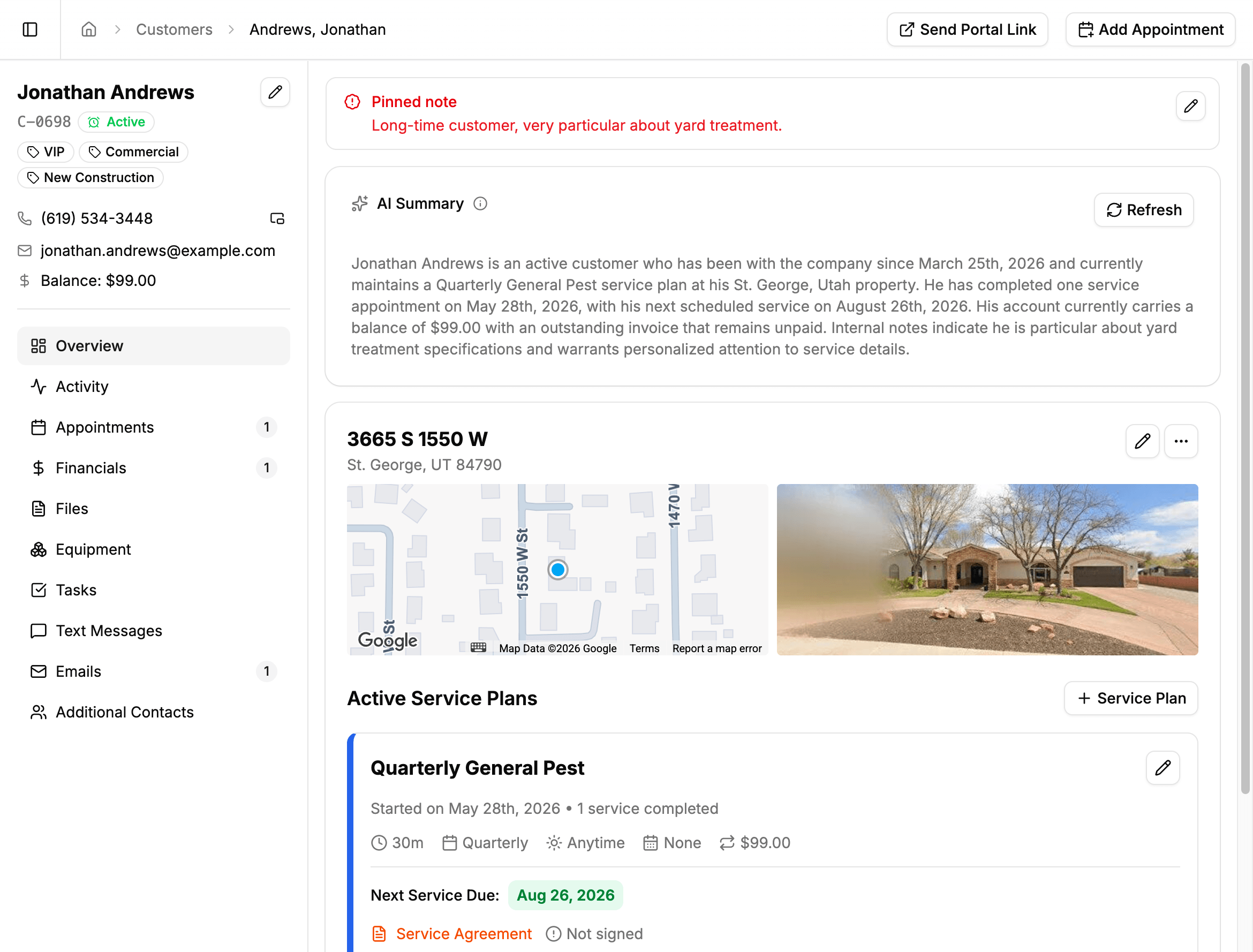Click the Quarterly General Pest plan title
1253x952 pixels.
[477, 768]
